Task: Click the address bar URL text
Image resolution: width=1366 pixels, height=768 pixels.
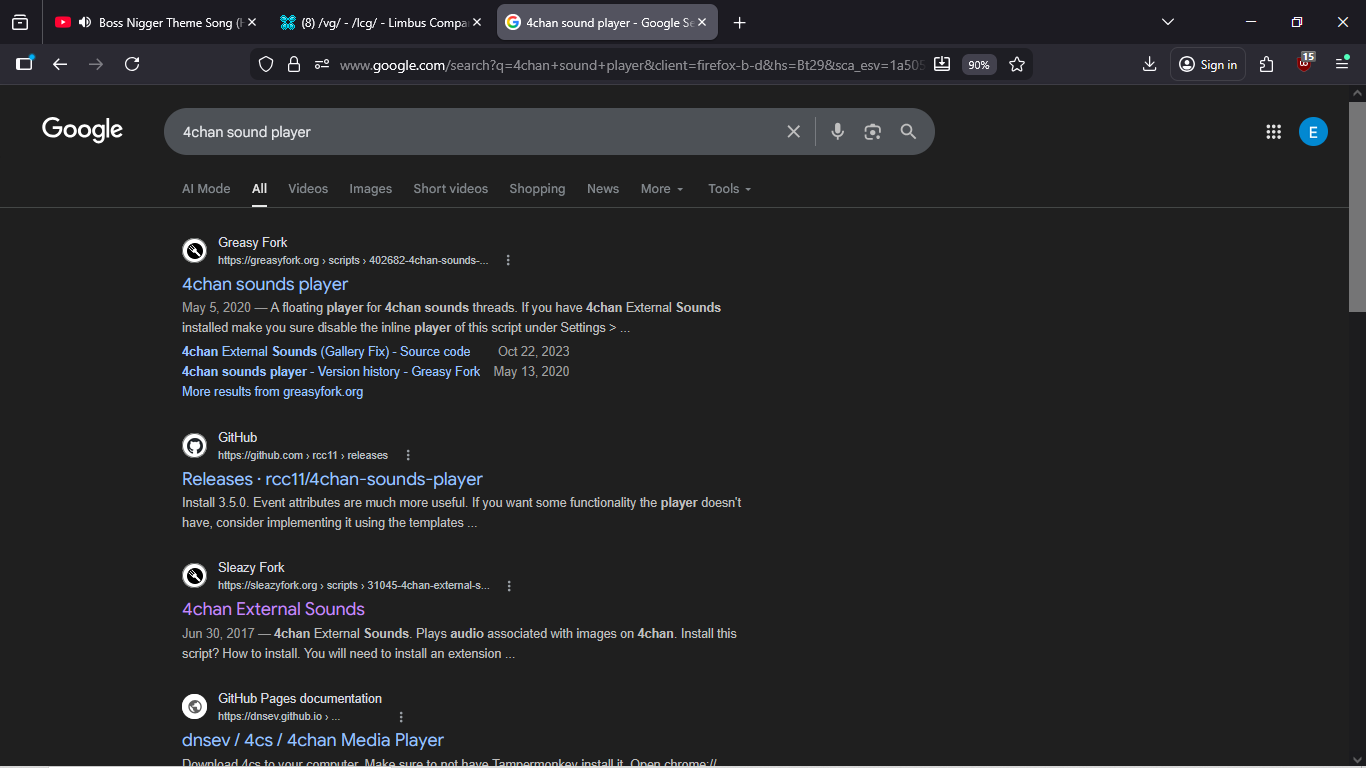Action: (630, 65)
